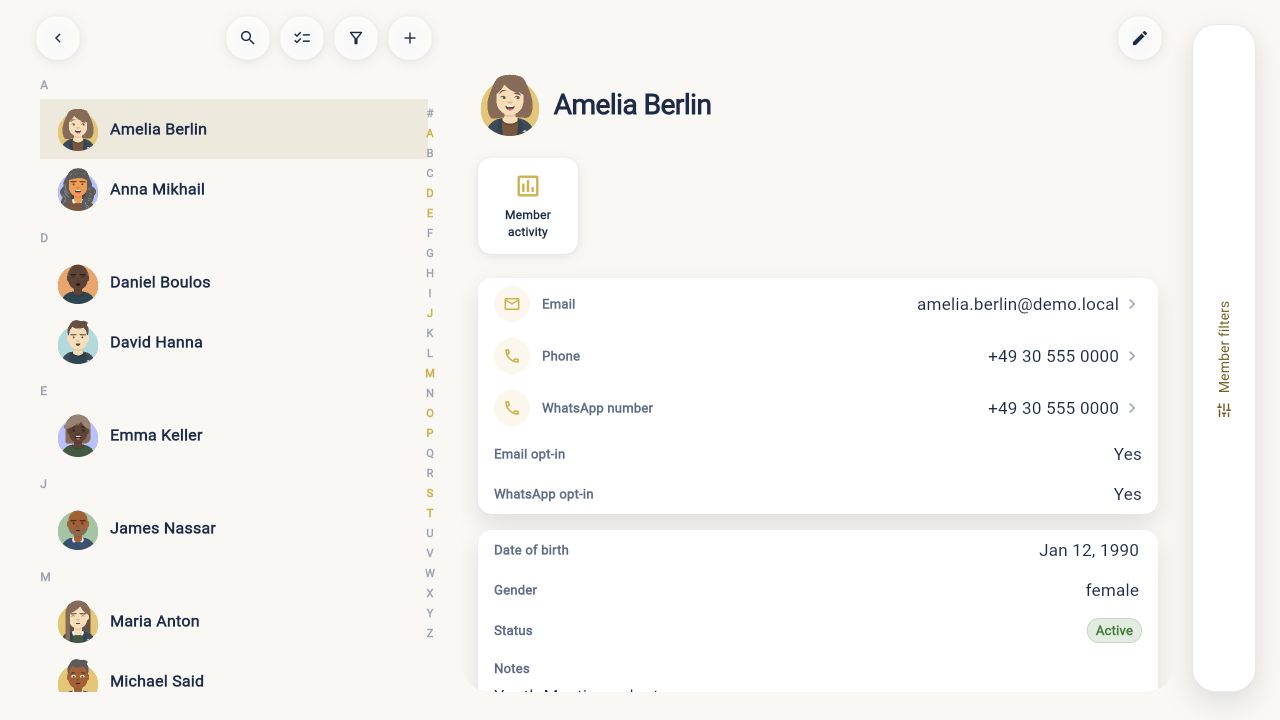
Task: Click the Active status badge
Action: [1114, 630]
